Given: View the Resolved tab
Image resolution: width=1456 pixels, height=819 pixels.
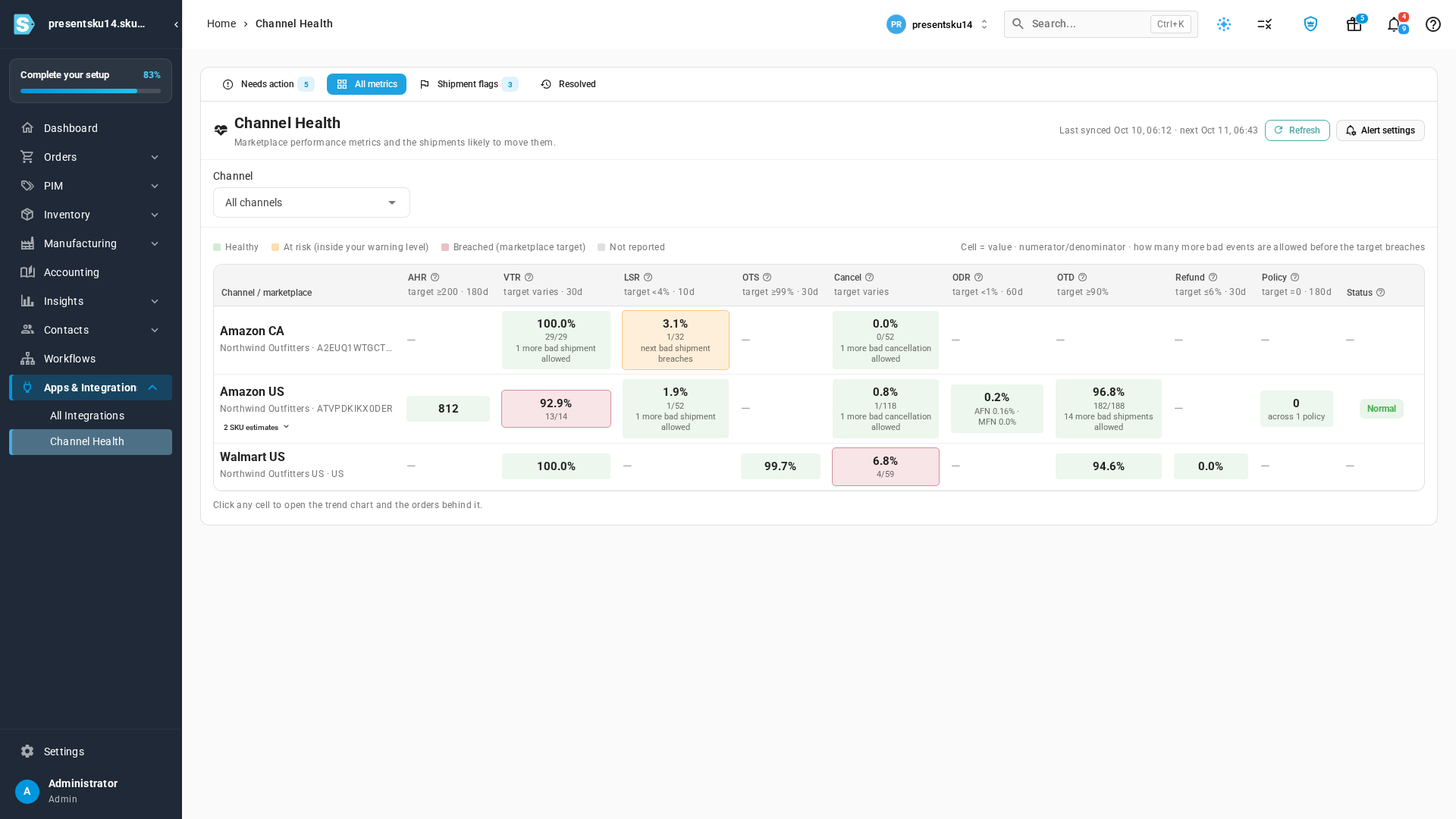Looking at the screenshot, I should (x=568, y=84).
